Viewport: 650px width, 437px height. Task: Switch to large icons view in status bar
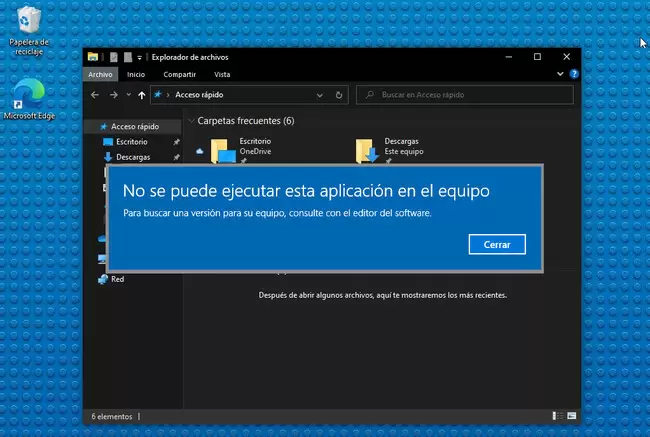point(572,415)
